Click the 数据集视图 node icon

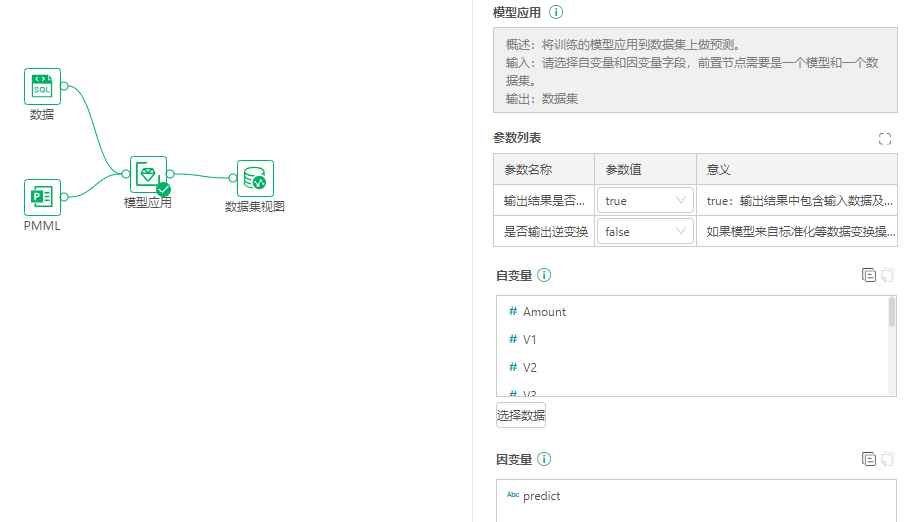point(255,179)
